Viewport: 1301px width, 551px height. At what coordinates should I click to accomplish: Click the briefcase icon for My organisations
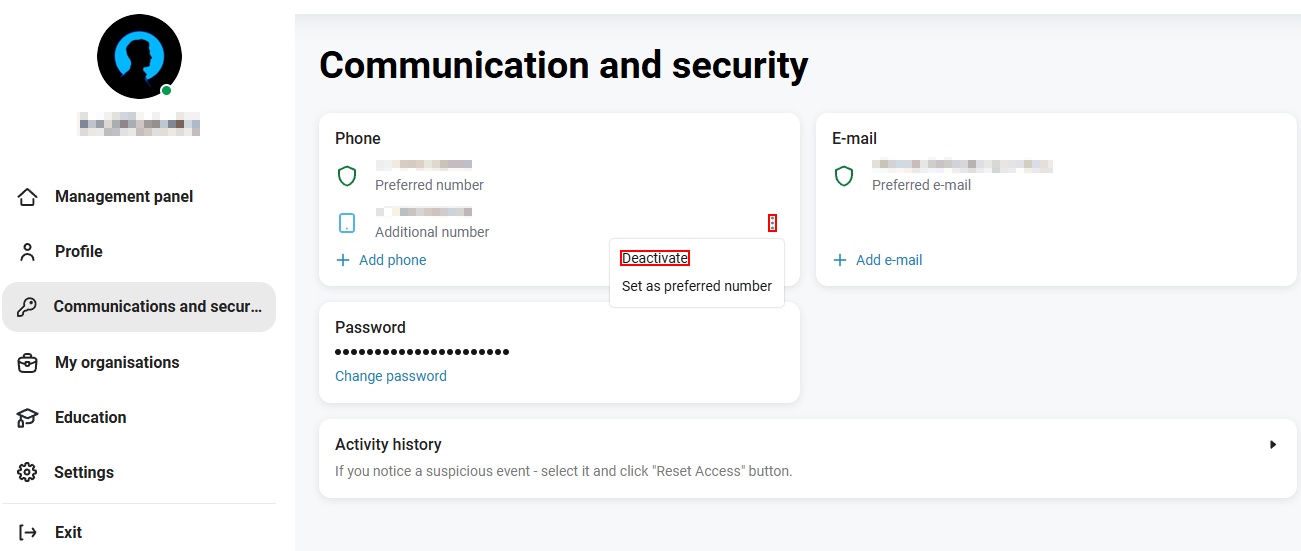coord(28,363)
